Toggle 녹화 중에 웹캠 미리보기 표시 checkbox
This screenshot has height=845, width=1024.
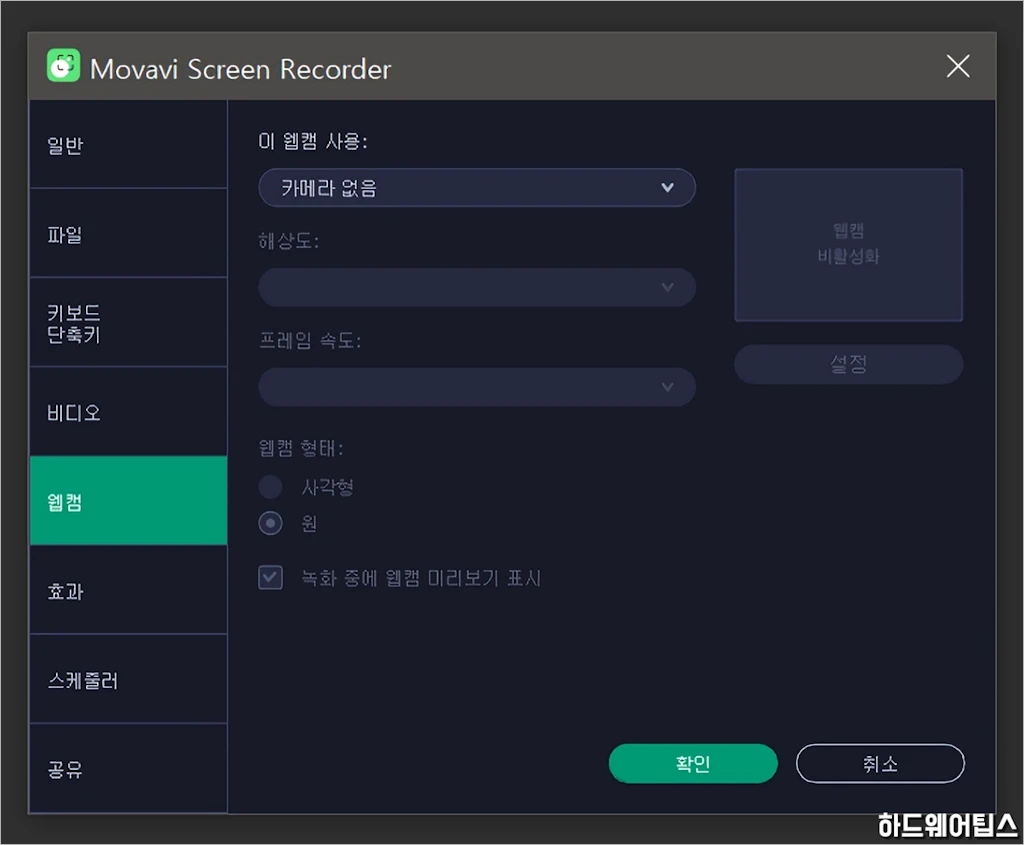pos(271,578)
